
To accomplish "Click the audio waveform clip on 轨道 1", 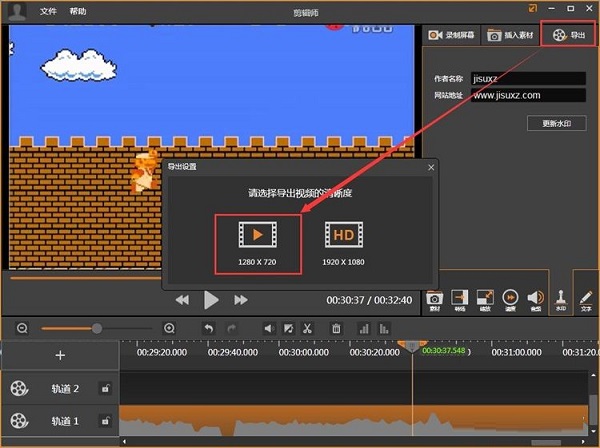I will tap(354, 420).
